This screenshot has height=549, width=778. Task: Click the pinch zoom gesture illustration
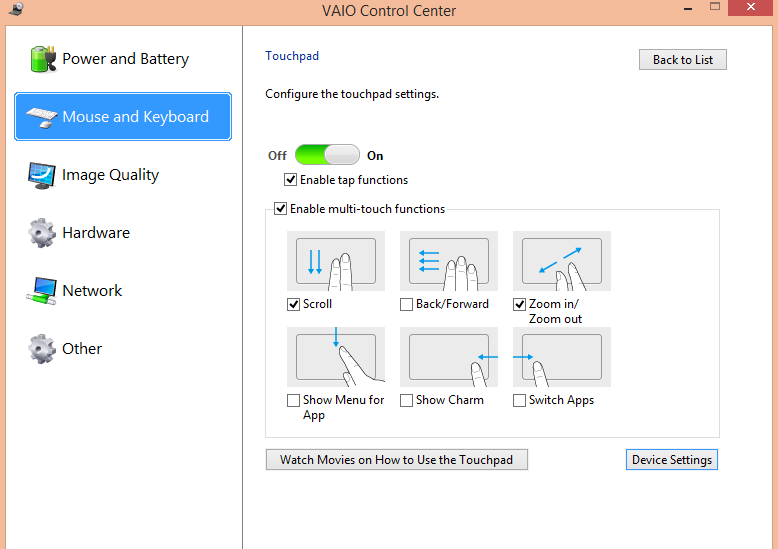tap(562, 261)
